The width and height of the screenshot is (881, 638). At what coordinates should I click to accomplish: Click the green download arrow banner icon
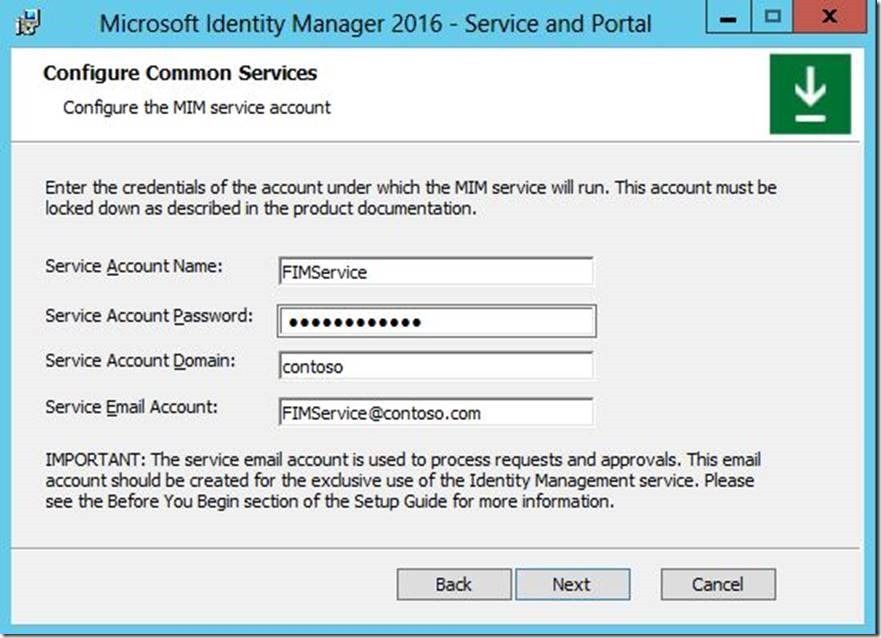click(810, 94)
